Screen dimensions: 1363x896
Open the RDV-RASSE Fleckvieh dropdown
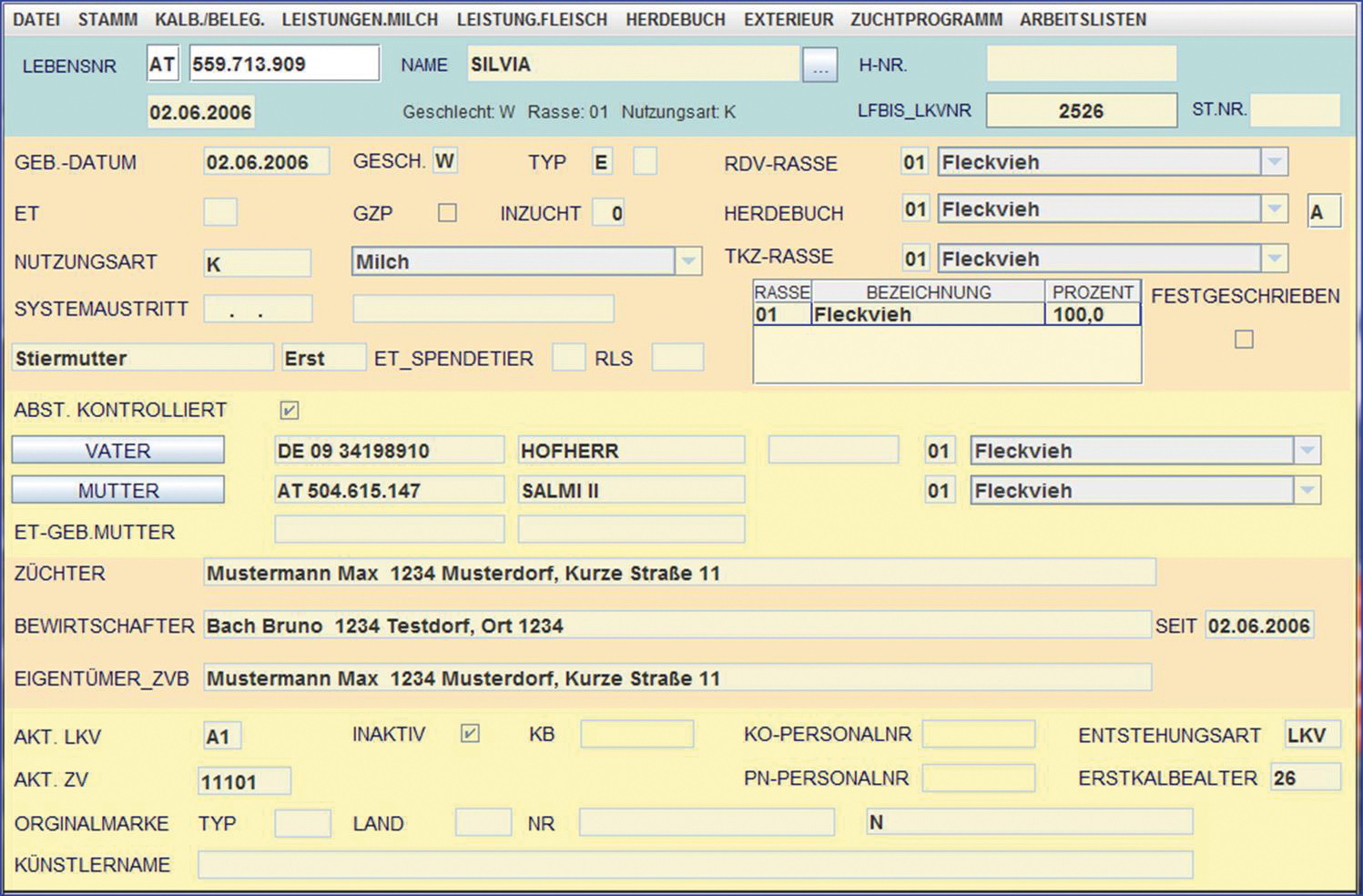coord(1275,163)
